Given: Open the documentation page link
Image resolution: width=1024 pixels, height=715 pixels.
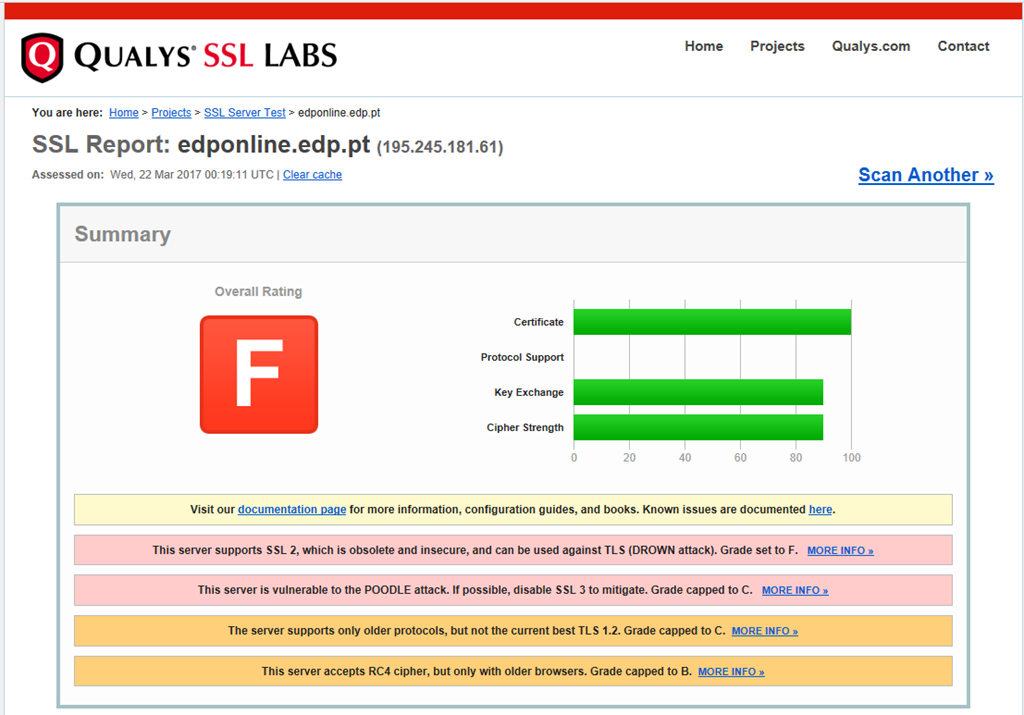Looking at the screenshot, I should click(292, 510).
